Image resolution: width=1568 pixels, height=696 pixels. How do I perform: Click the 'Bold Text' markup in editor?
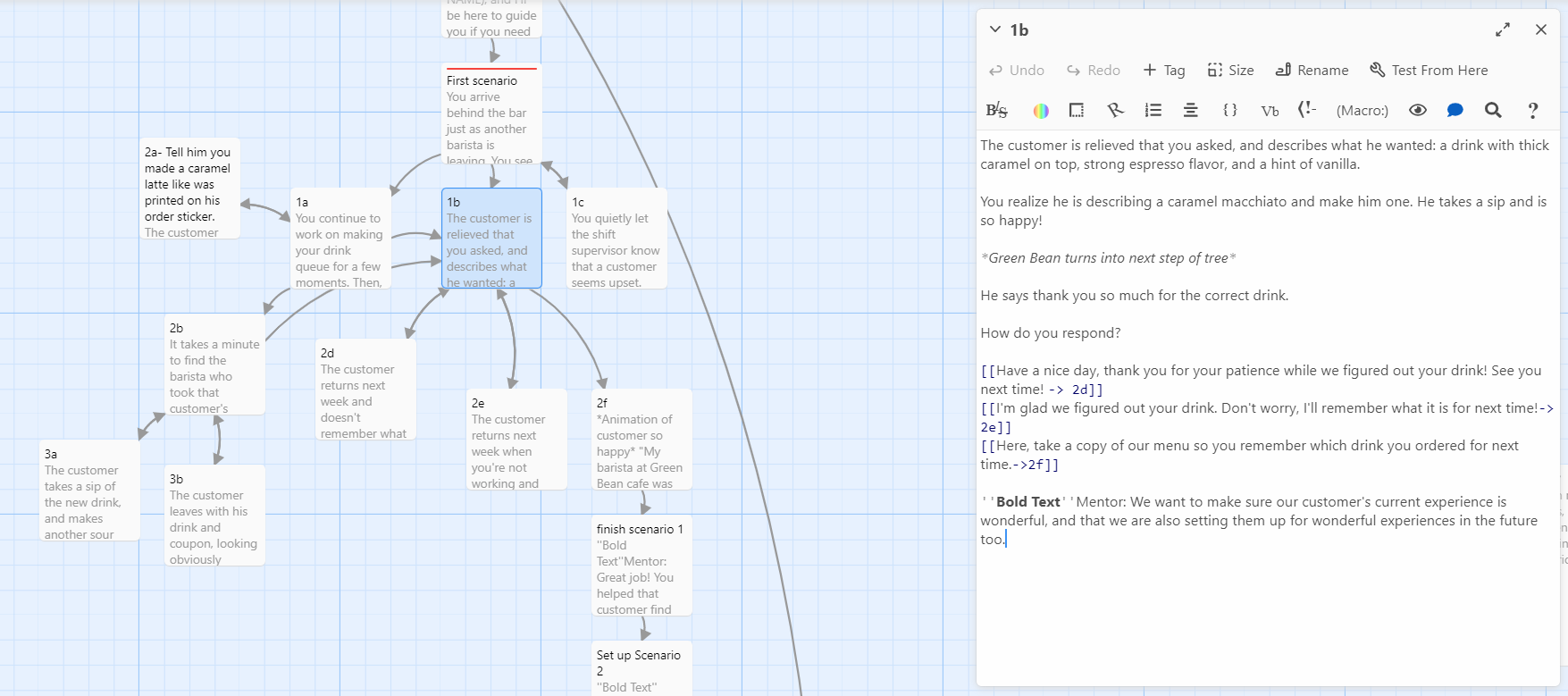click(x=1028, y=502)
